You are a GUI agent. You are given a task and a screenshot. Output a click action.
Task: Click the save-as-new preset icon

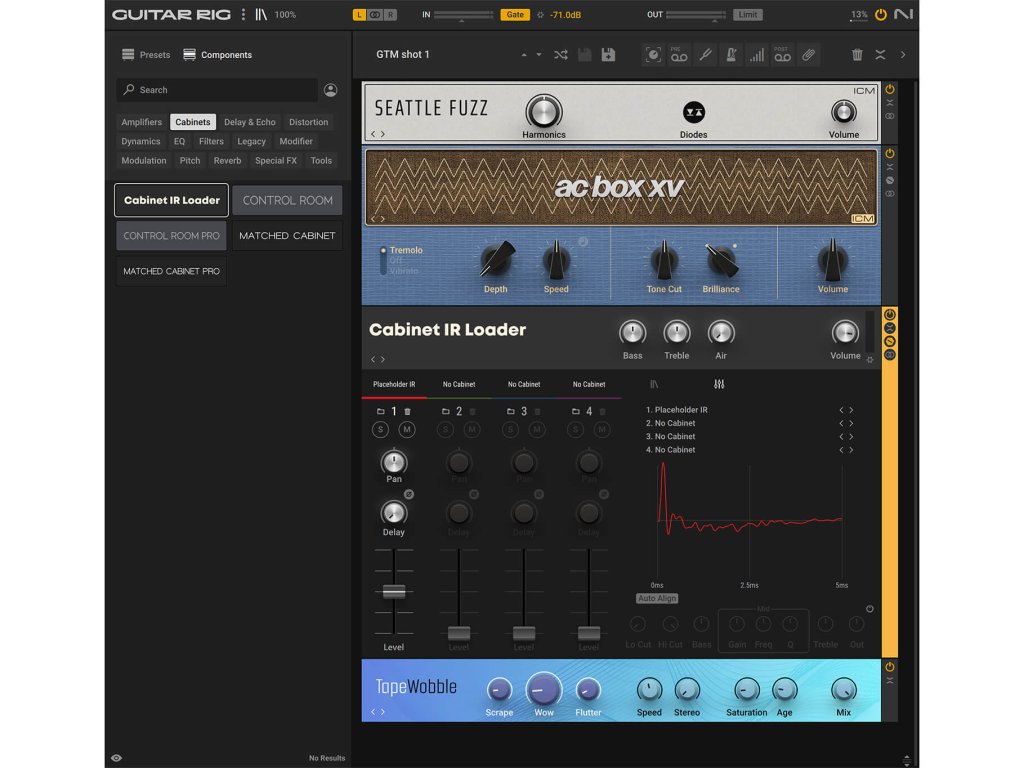(x=608, y=55)
